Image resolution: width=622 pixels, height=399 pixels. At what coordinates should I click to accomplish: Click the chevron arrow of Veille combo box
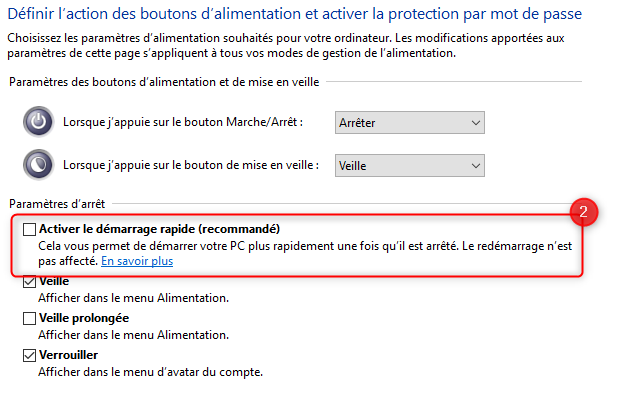476,166
